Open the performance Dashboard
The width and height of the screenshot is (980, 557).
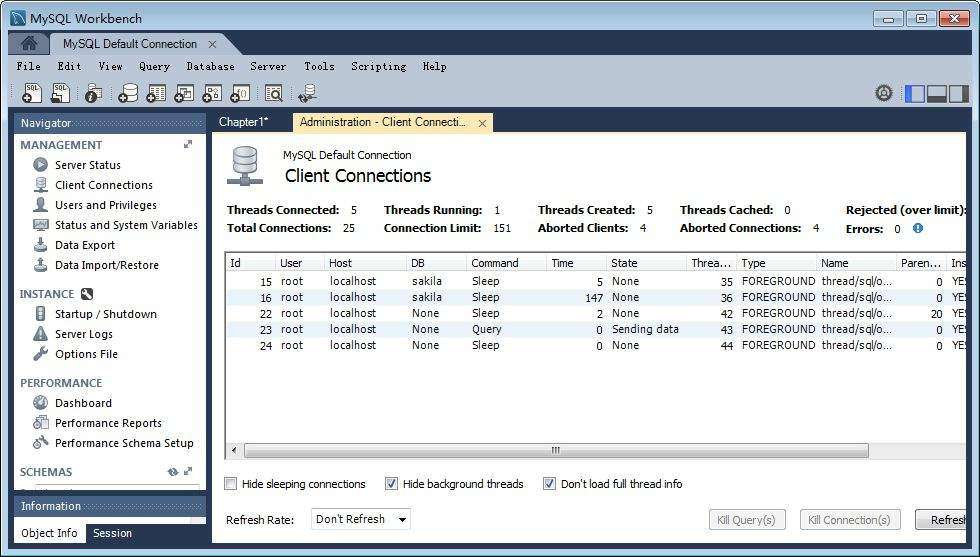(x=83, y=403)
